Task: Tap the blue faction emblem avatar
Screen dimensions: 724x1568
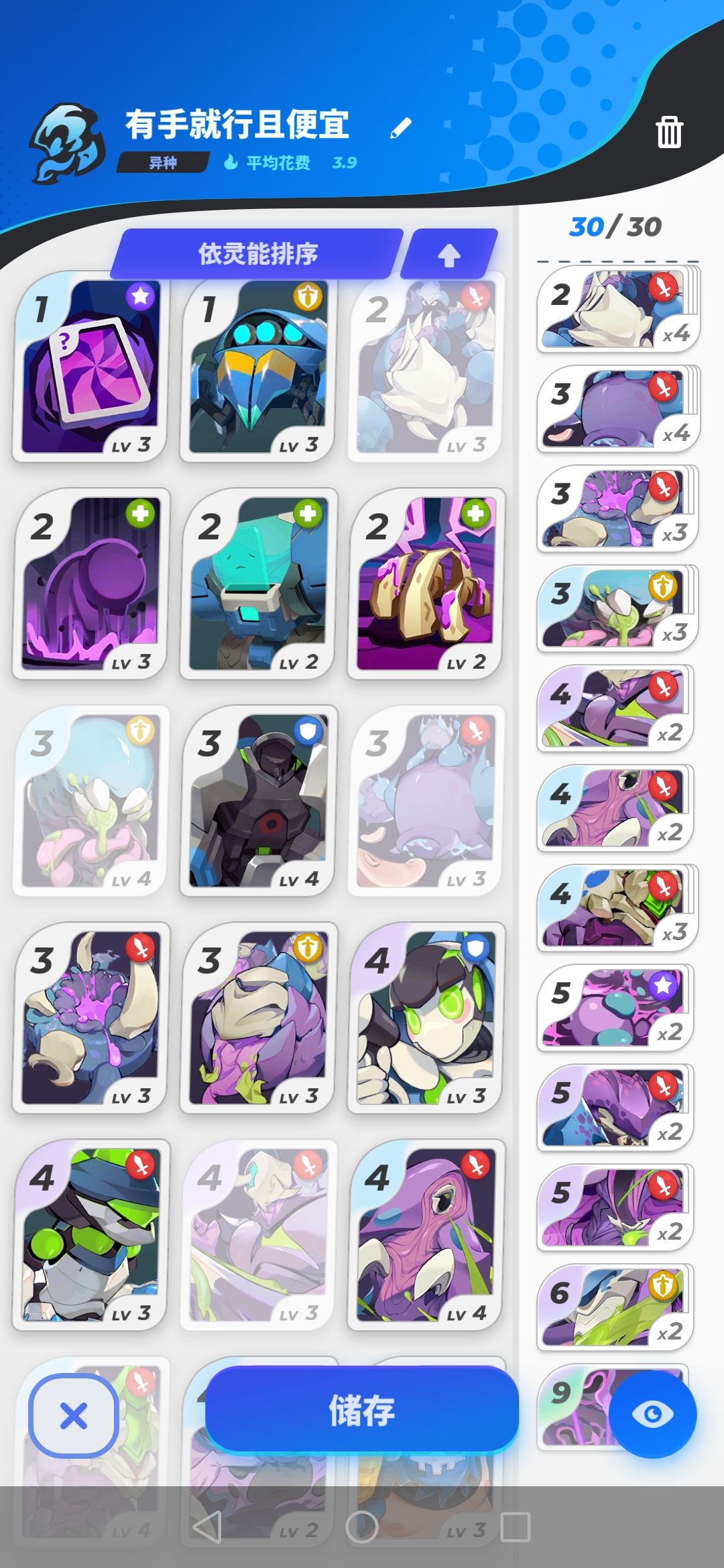Action: [67, 143]
